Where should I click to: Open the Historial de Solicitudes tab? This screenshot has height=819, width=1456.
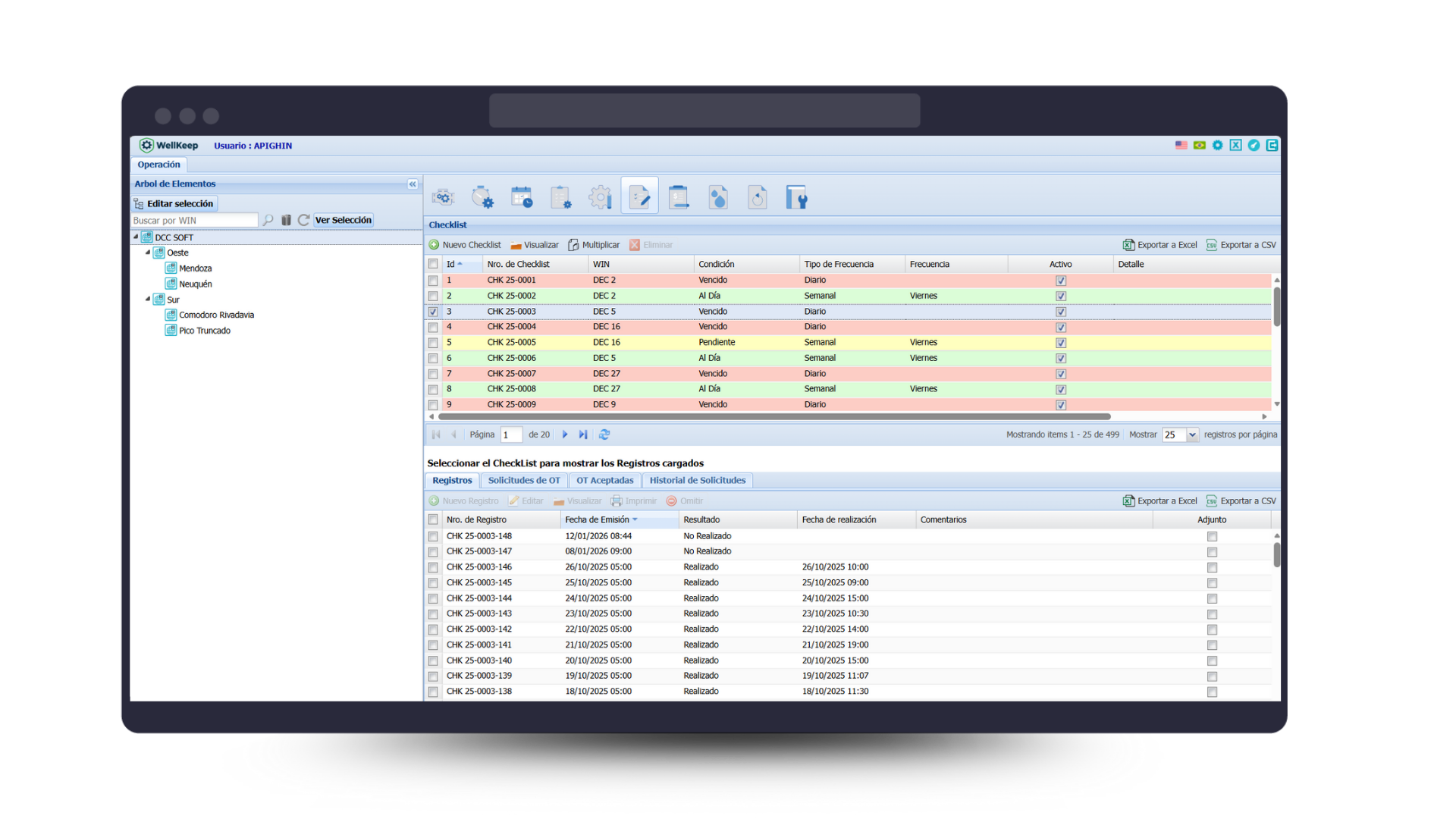(x=697, y=481)
